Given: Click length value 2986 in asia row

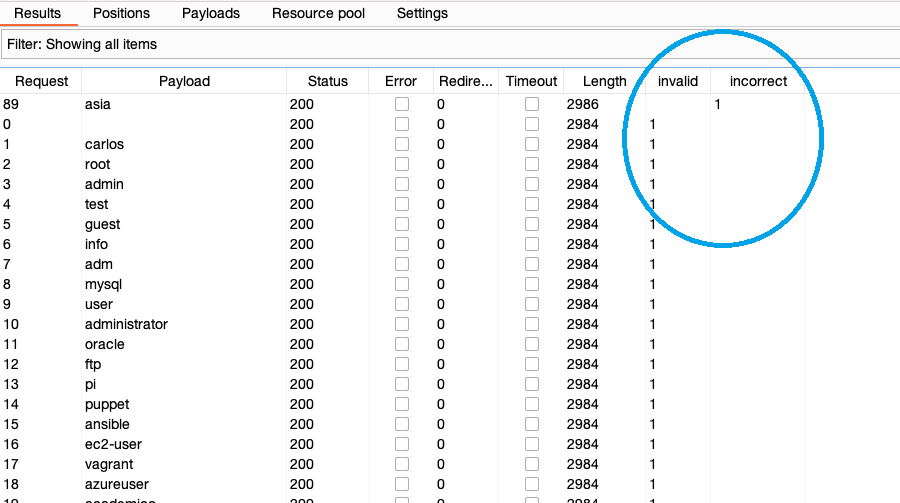Looking at the screenshot, I should 583,104.
